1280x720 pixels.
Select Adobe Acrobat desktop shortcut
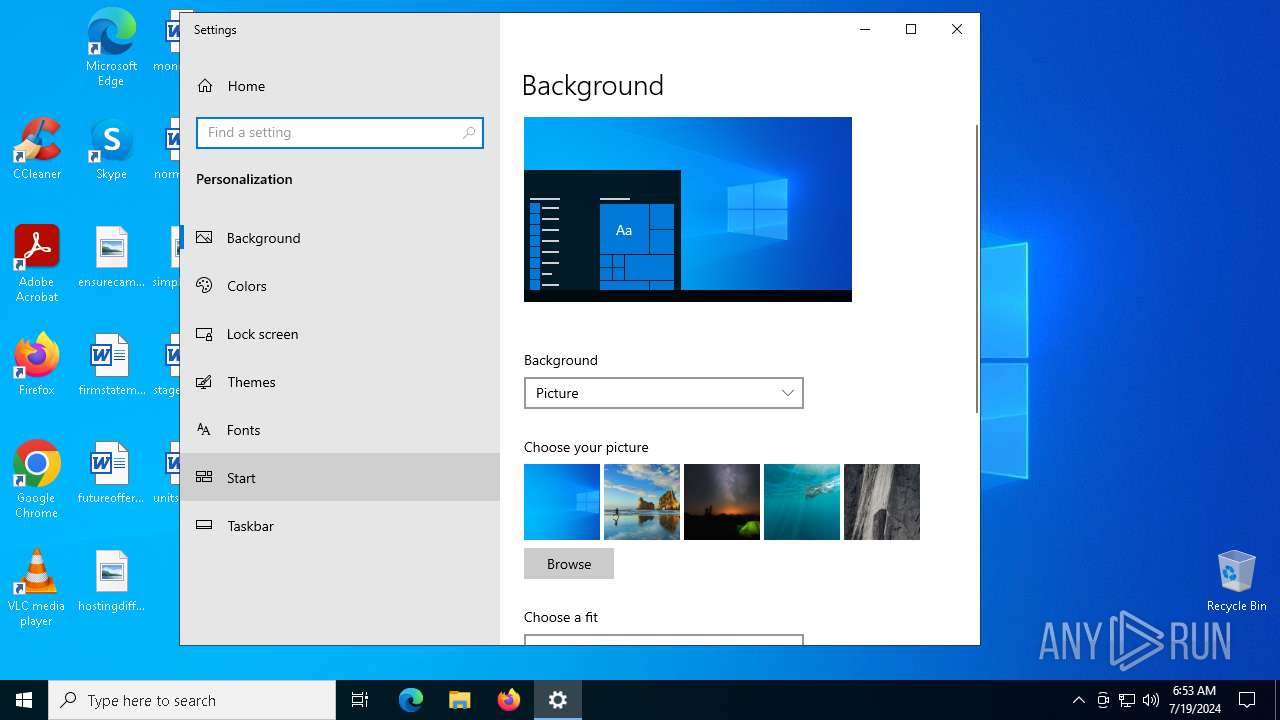37,264
